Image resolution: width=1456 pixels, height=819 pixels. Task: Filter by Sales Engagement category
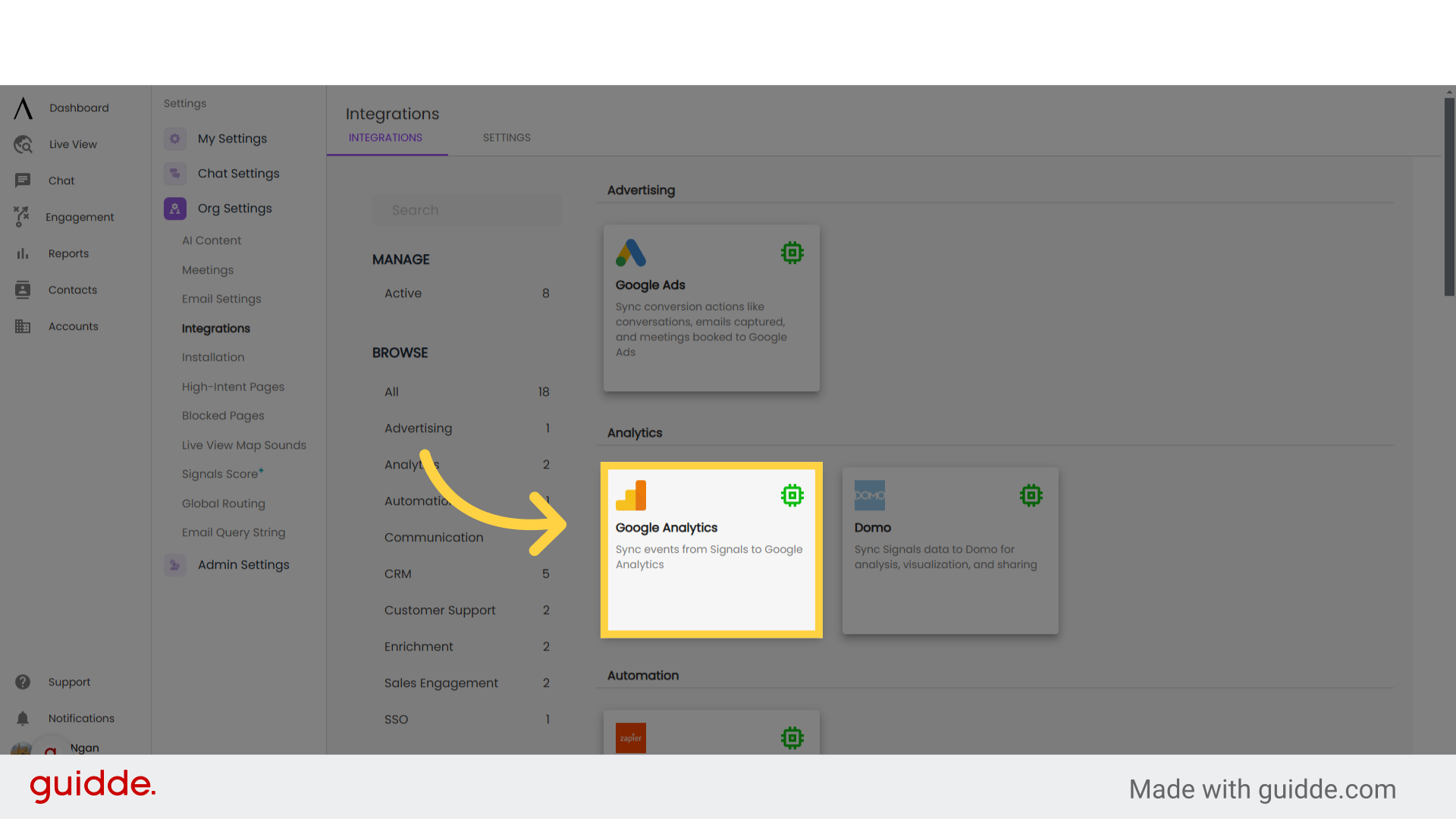click(x=466, y=683)
